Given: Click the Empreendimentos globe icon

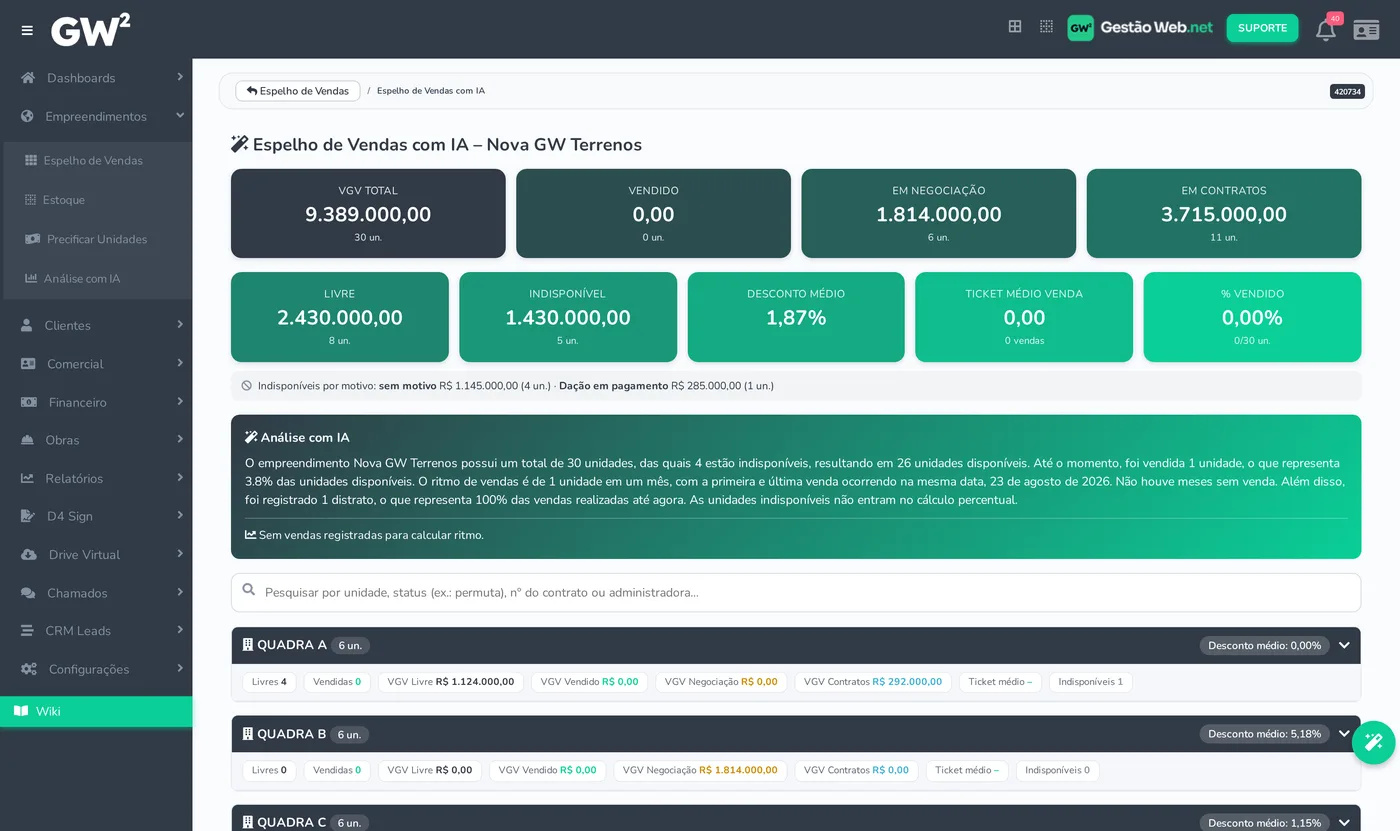Looking at the screenshot, I should (28, 116).
